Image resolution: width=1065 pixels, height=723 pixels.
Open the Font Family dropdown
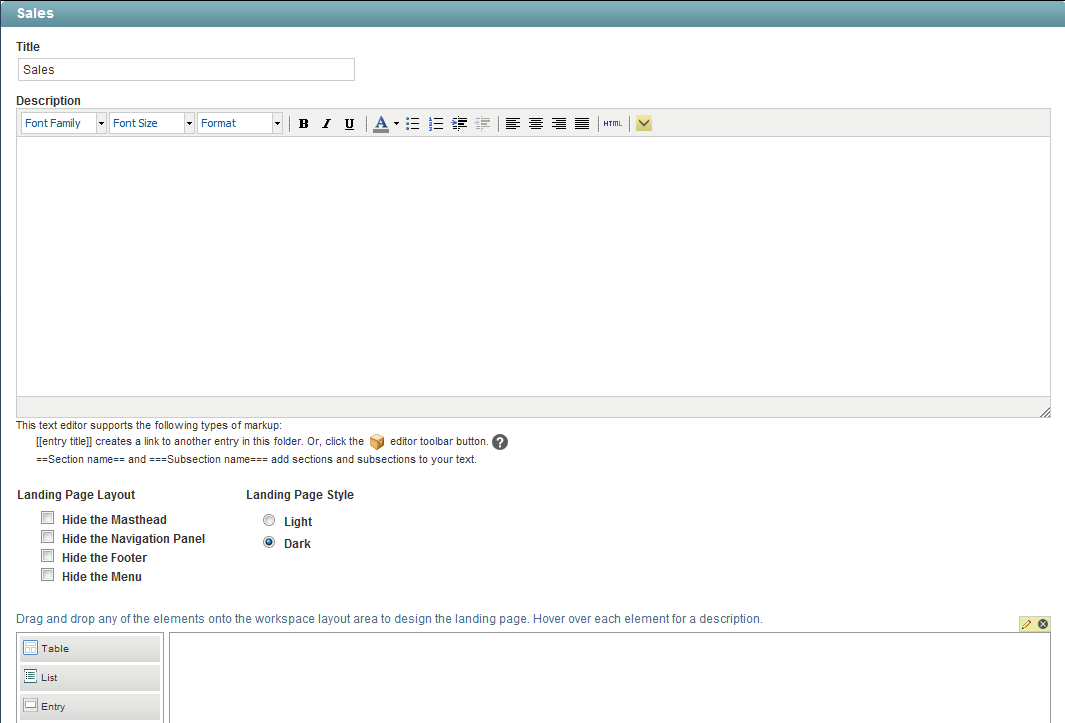pyautogui.click(x=64, y=123)
